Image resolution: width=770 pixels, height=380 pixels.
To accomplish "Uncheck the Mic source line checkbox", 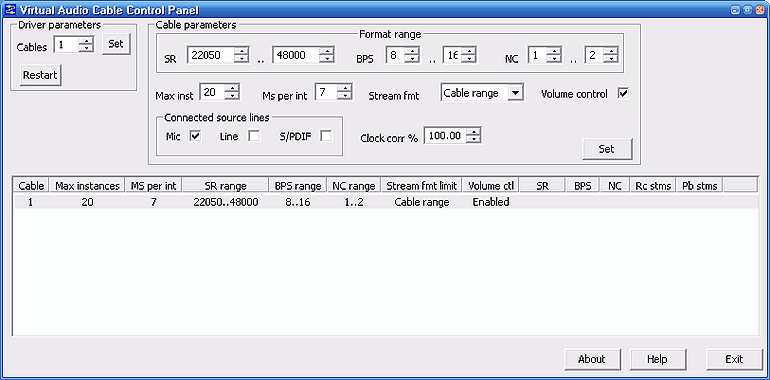I will 195,136.
